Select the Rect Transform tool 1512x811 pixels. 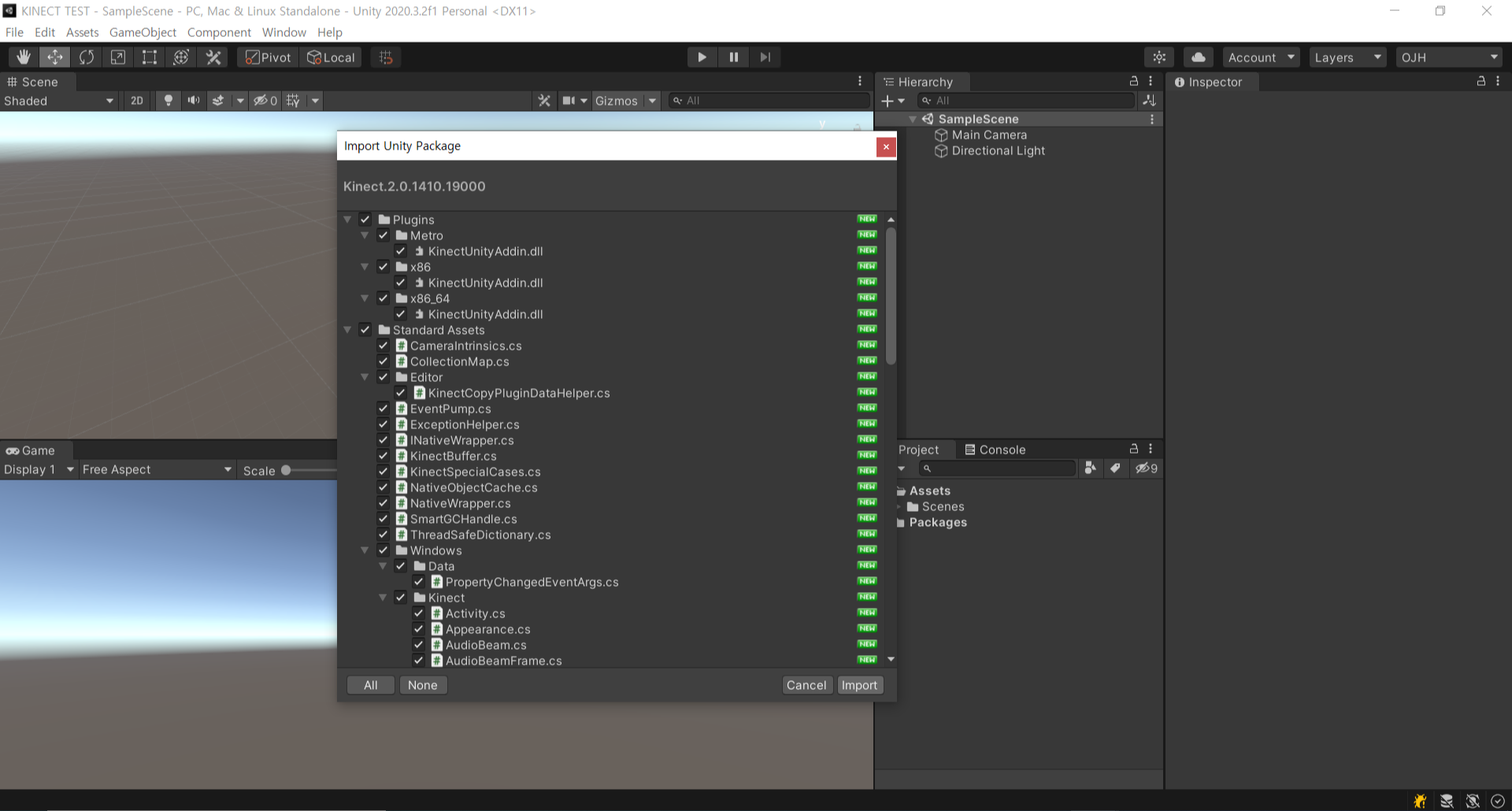tap(150, 57)
